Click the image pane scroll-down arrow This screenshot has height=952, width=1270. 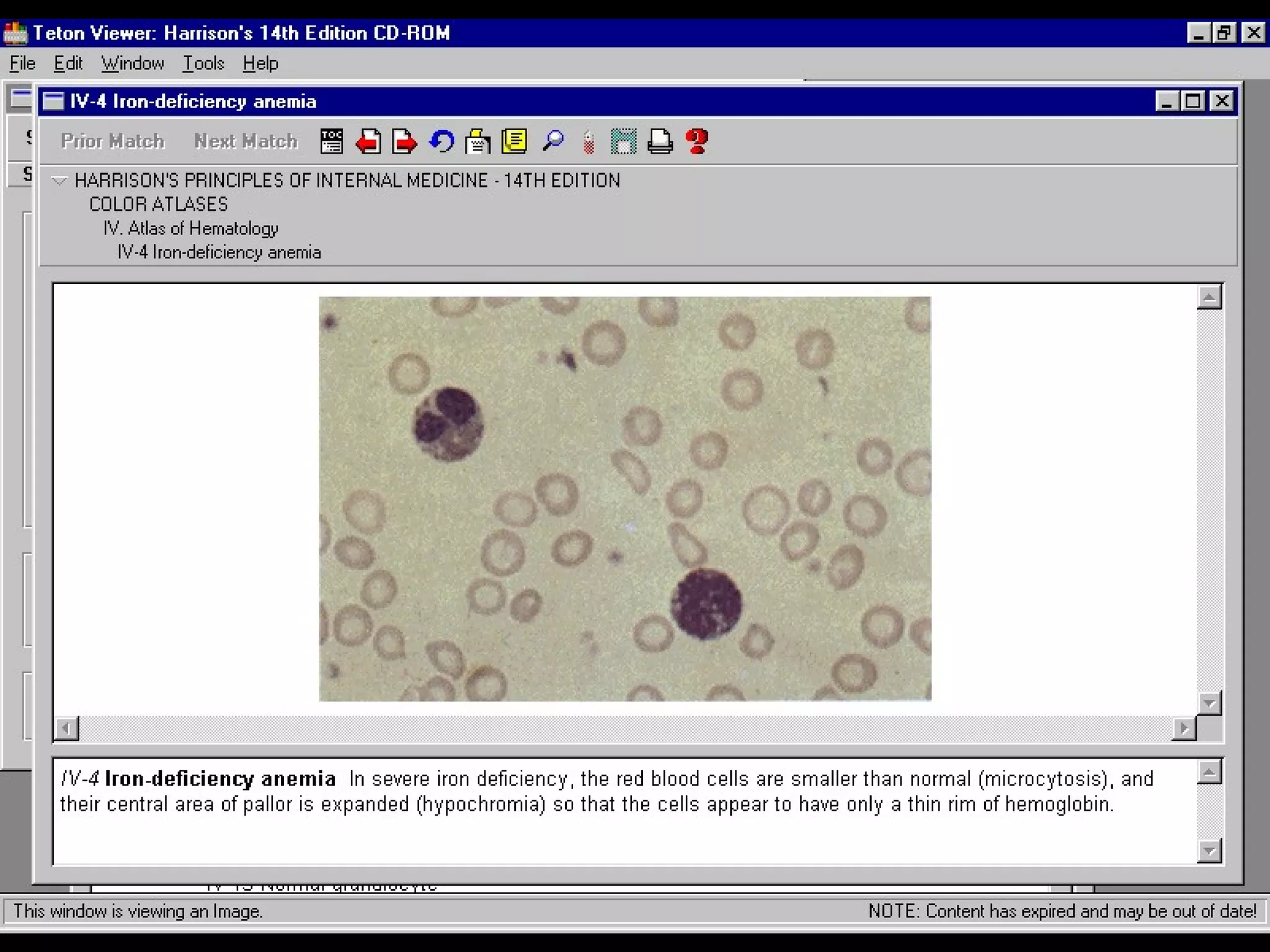(x=1209, y=703)
